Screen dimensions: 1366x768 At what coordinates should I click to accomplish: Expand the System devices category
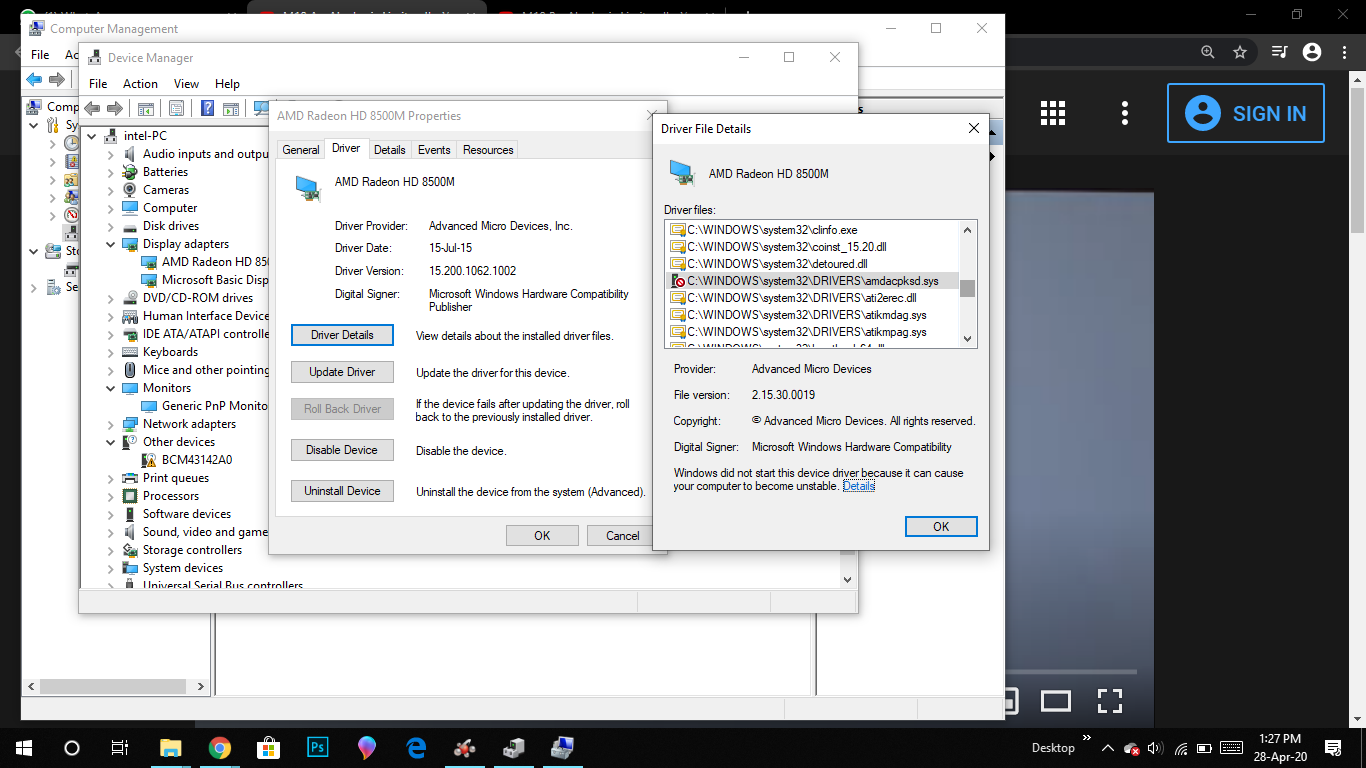click(111, 568)
